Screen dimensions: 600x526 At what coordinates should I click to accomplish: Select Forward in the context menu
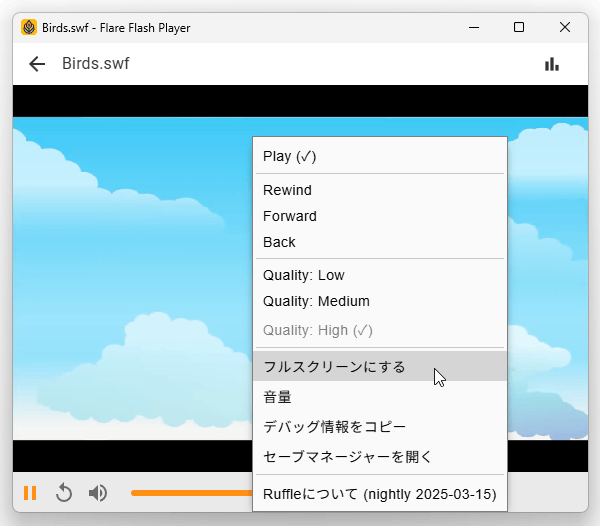380,216
